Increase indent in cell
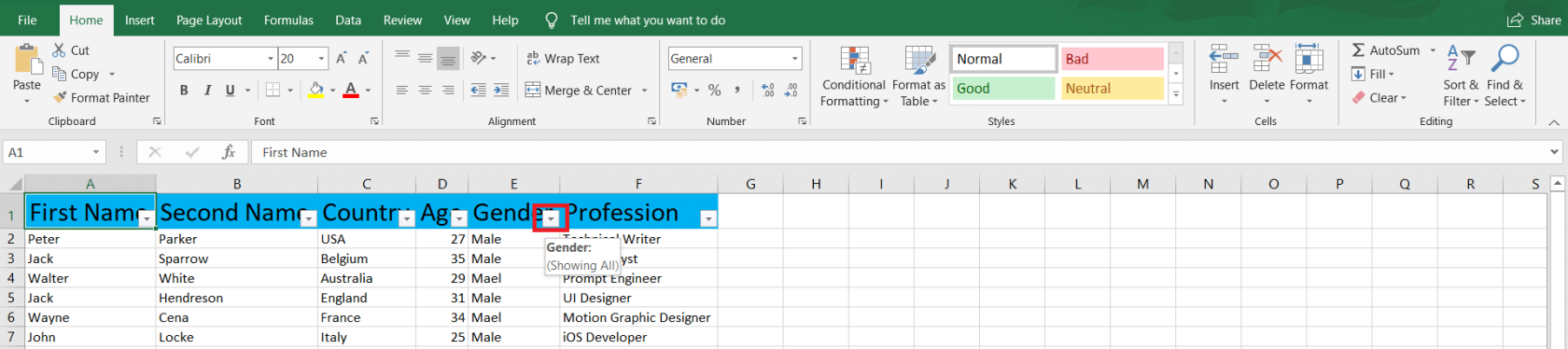The width and height of the screenshot is (1568, 349). pos(501,91)
